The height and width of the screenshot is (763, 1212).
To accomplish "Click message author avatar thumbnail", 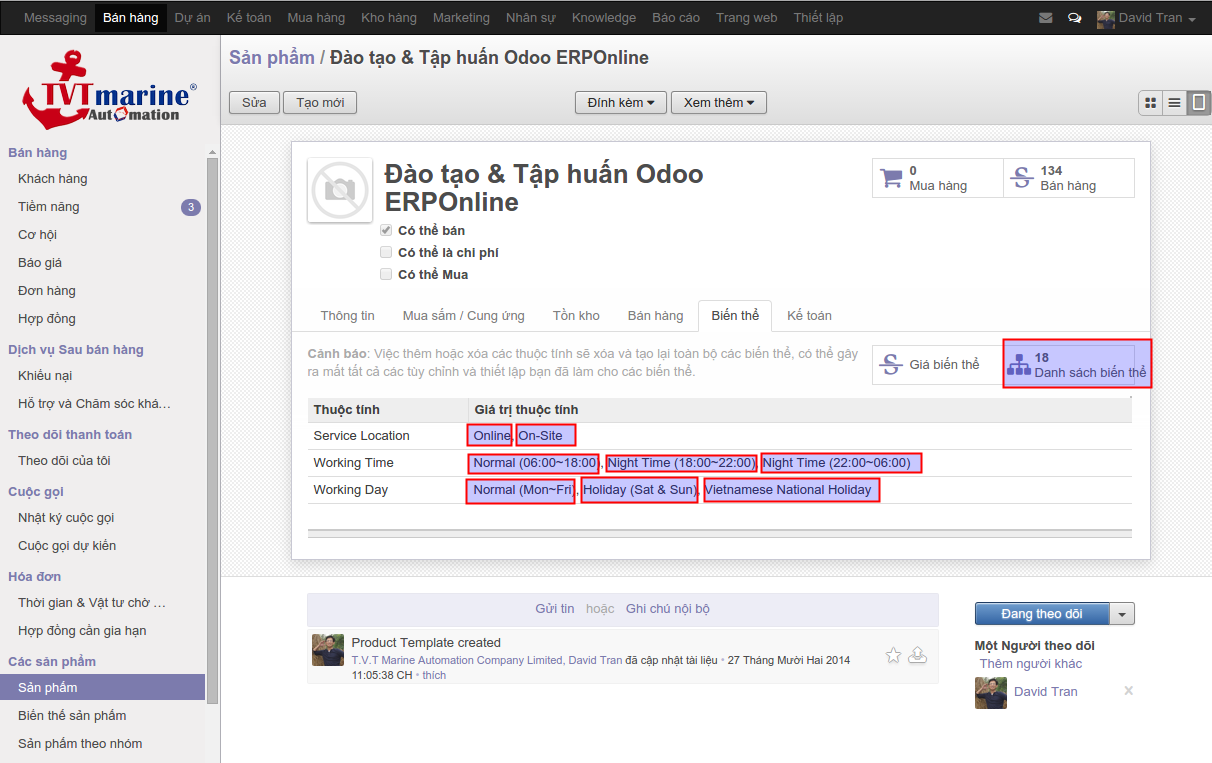I will pyautogui.click(x=328, y=650).
